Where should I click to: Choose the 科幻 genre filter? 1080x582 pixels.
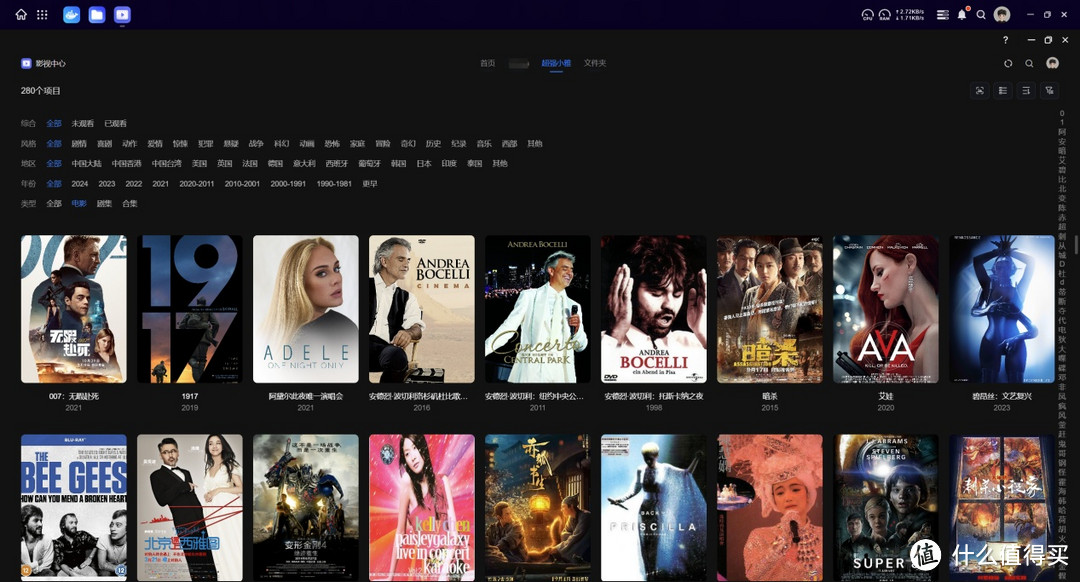click(x=281, y=144)
